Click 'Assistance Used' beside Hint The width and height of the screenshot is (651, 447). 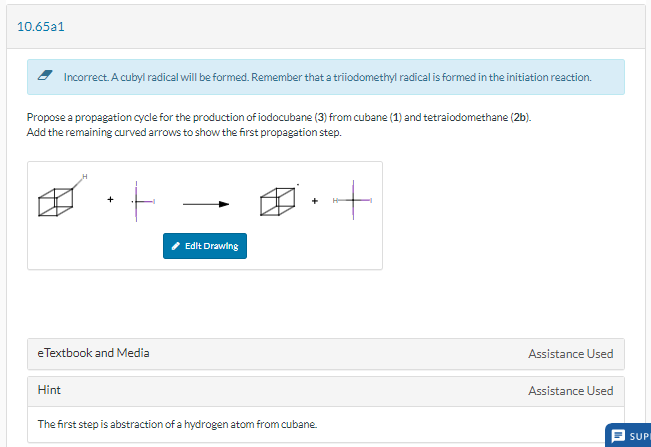click(570, 391)
